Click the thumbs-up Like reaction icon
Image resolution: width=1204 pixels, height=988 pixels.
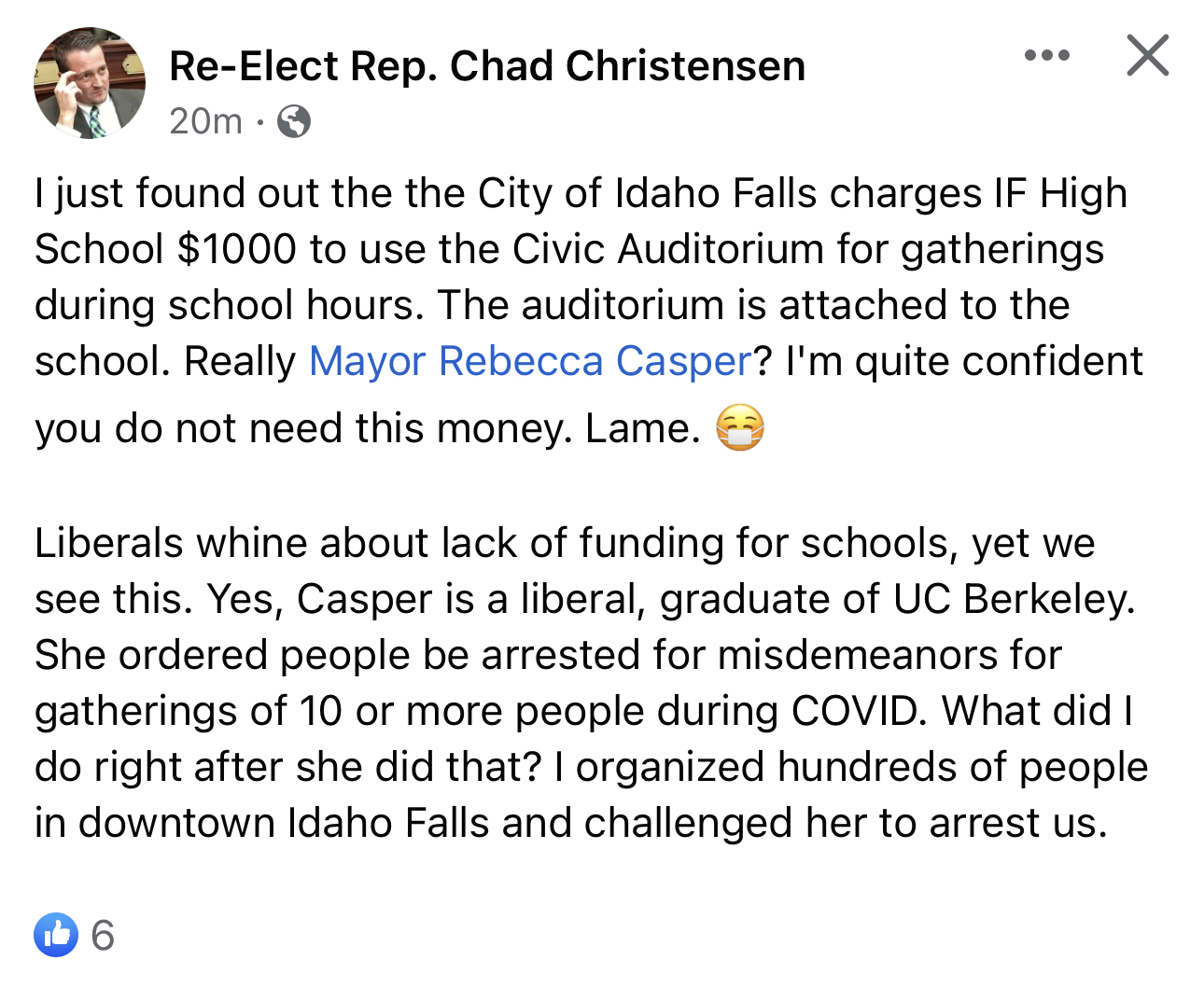point(58,935)
